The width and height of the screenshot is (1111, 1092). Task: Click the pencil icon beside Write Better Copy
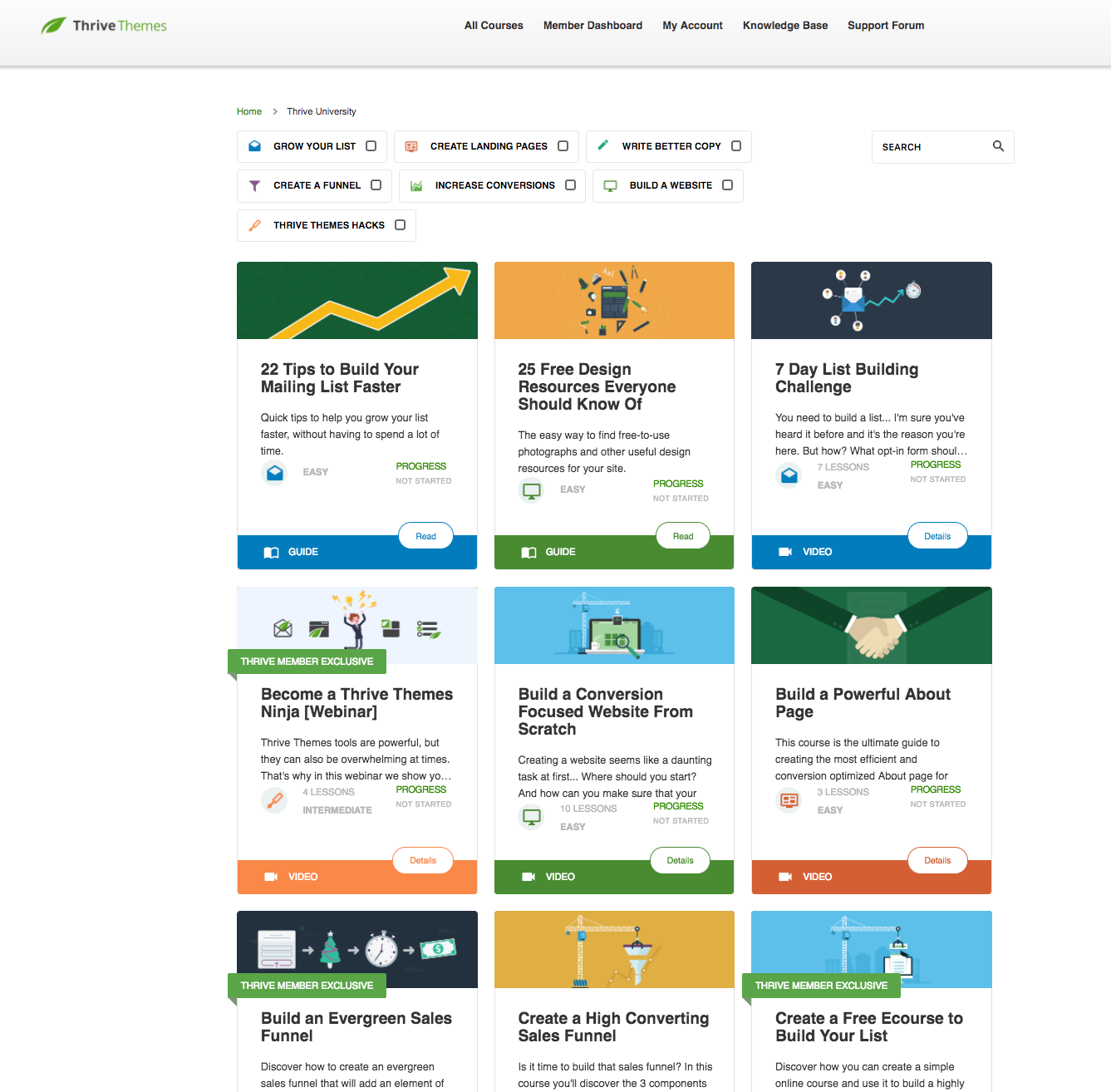tap(603, 145)
